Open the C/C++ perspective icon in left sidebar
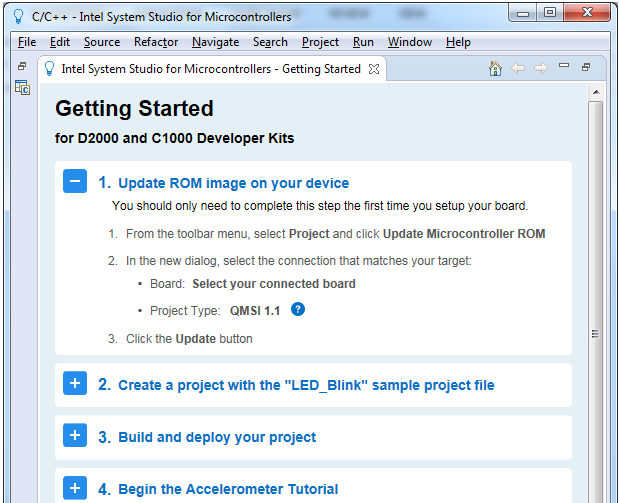This screenshot has height=503, width=619. point(22,88)
